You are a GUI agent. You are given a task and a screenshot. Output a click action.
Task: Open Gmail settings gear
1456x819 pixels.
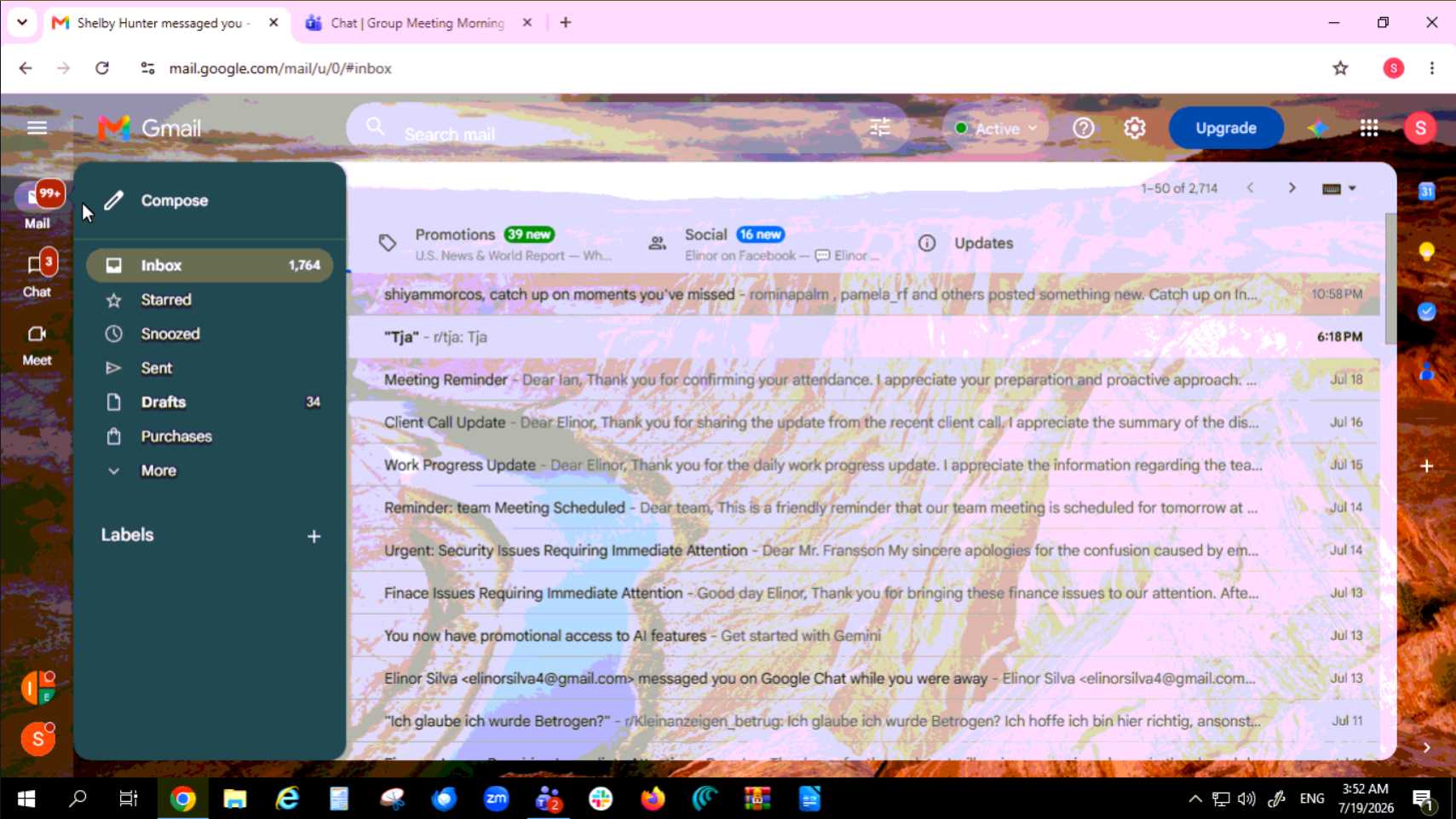pos(1134,128)
